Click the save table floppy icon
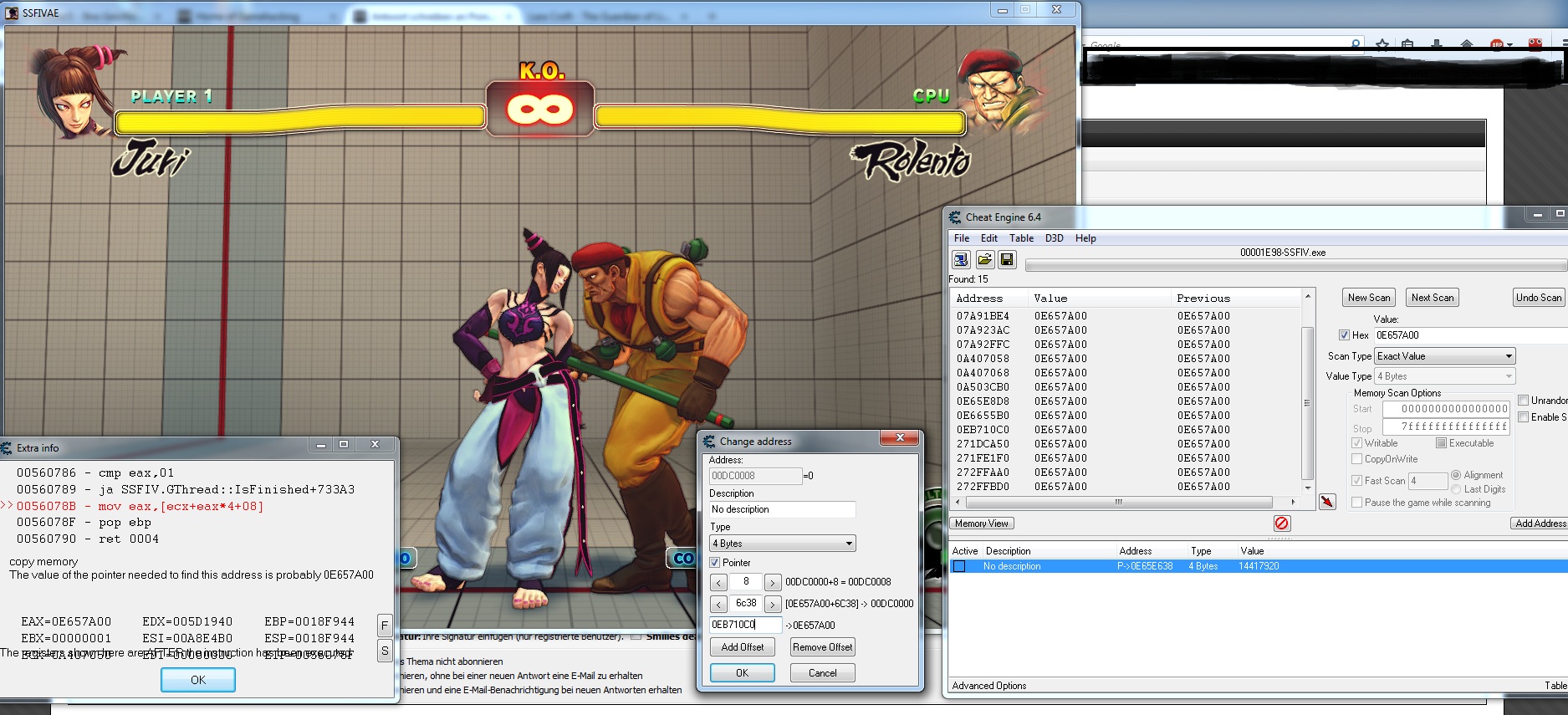The image size is (1568, 715). 1007,259
